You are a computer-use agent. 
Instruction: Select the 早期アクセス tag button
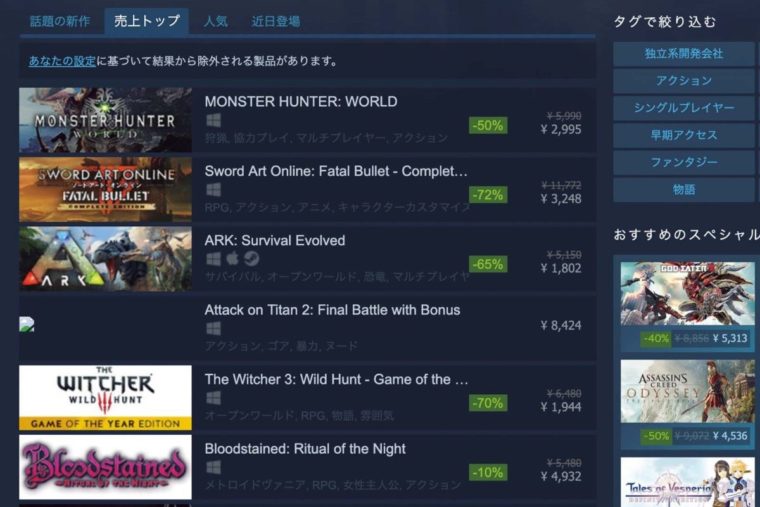click(683, 135)
